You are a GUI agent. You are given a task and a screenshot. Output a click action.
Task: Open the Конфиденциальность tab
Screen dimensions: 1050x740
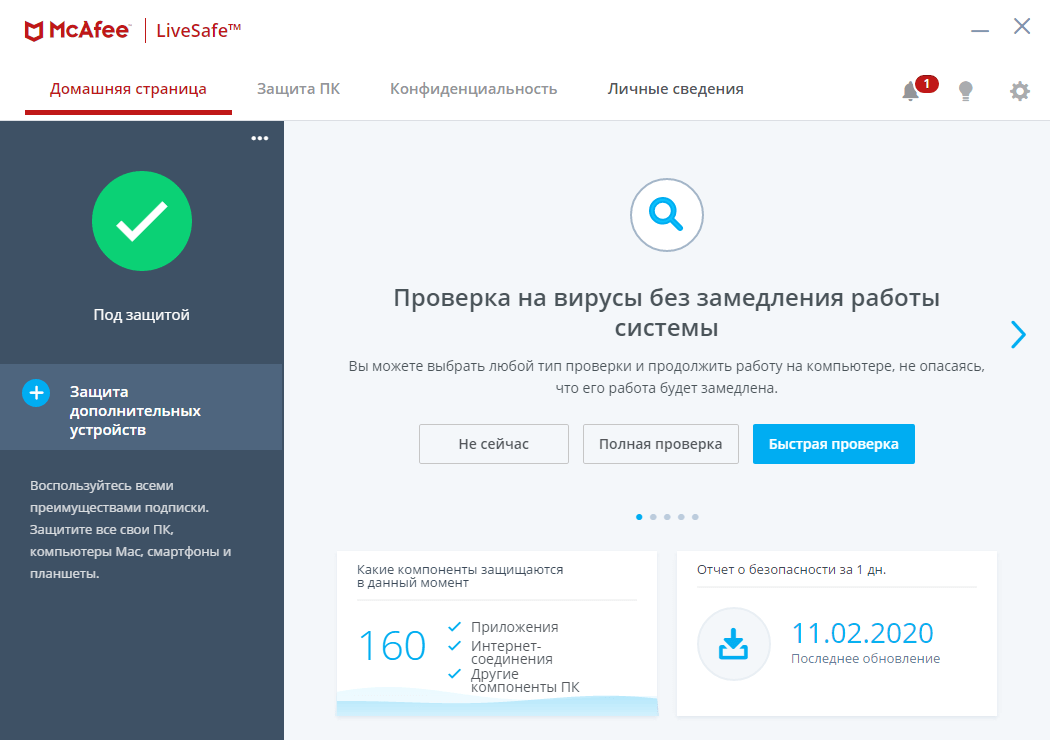coord(475,88)
